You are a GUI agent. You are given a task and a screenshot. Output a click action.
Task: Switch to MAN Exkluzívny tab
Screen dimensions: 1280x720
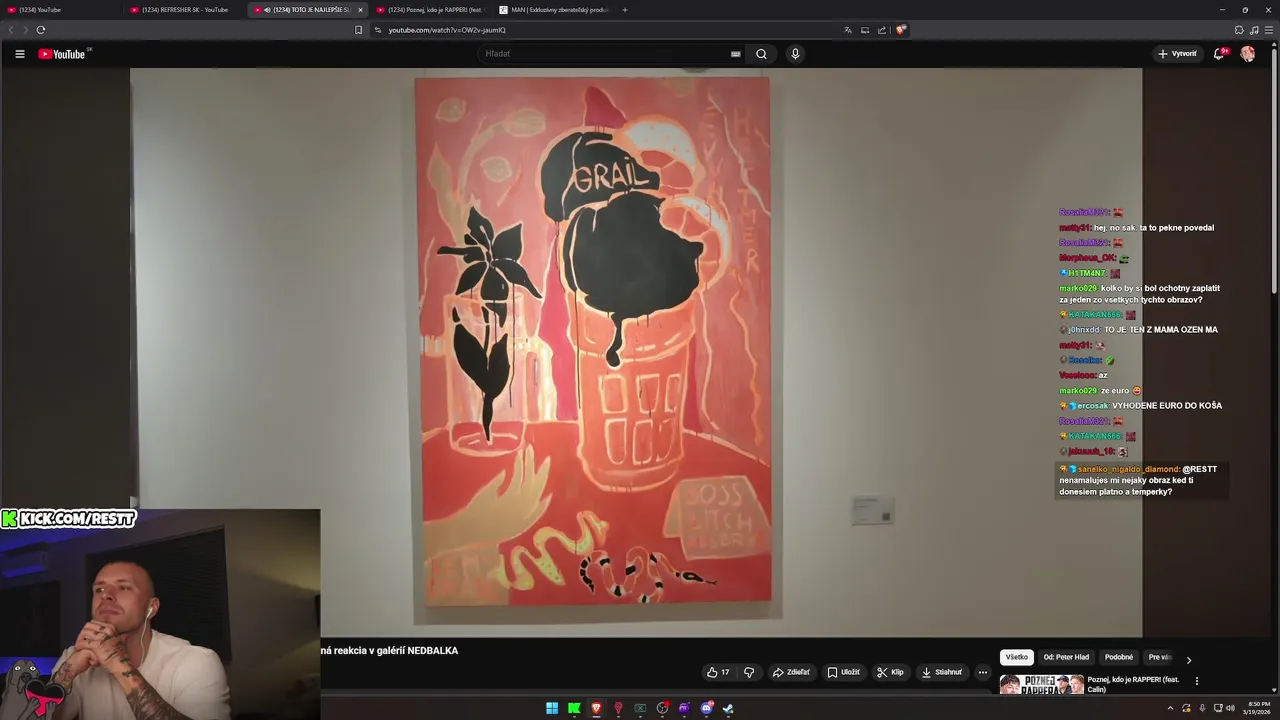click(x=553, y=10)
